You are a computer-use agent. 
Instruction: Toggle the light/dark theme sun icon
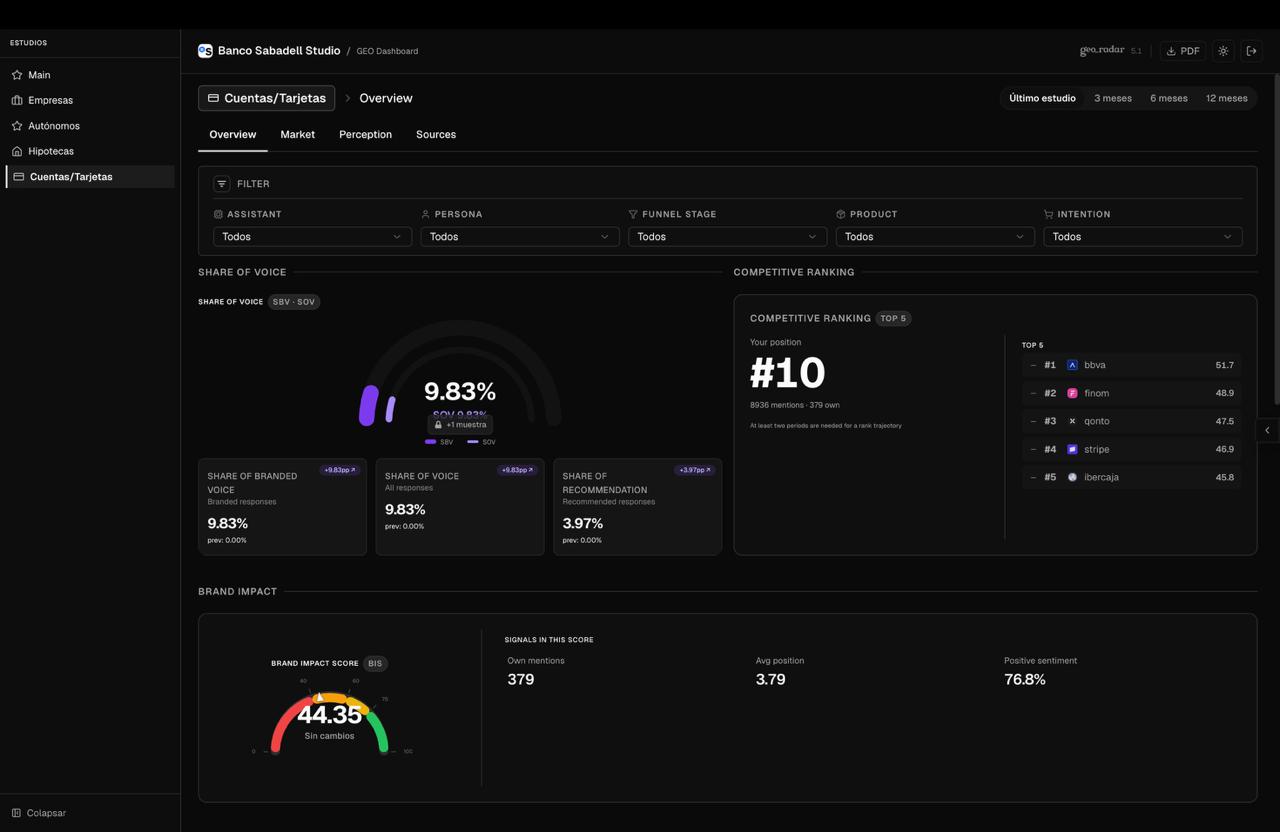(x=1223, y=51)
